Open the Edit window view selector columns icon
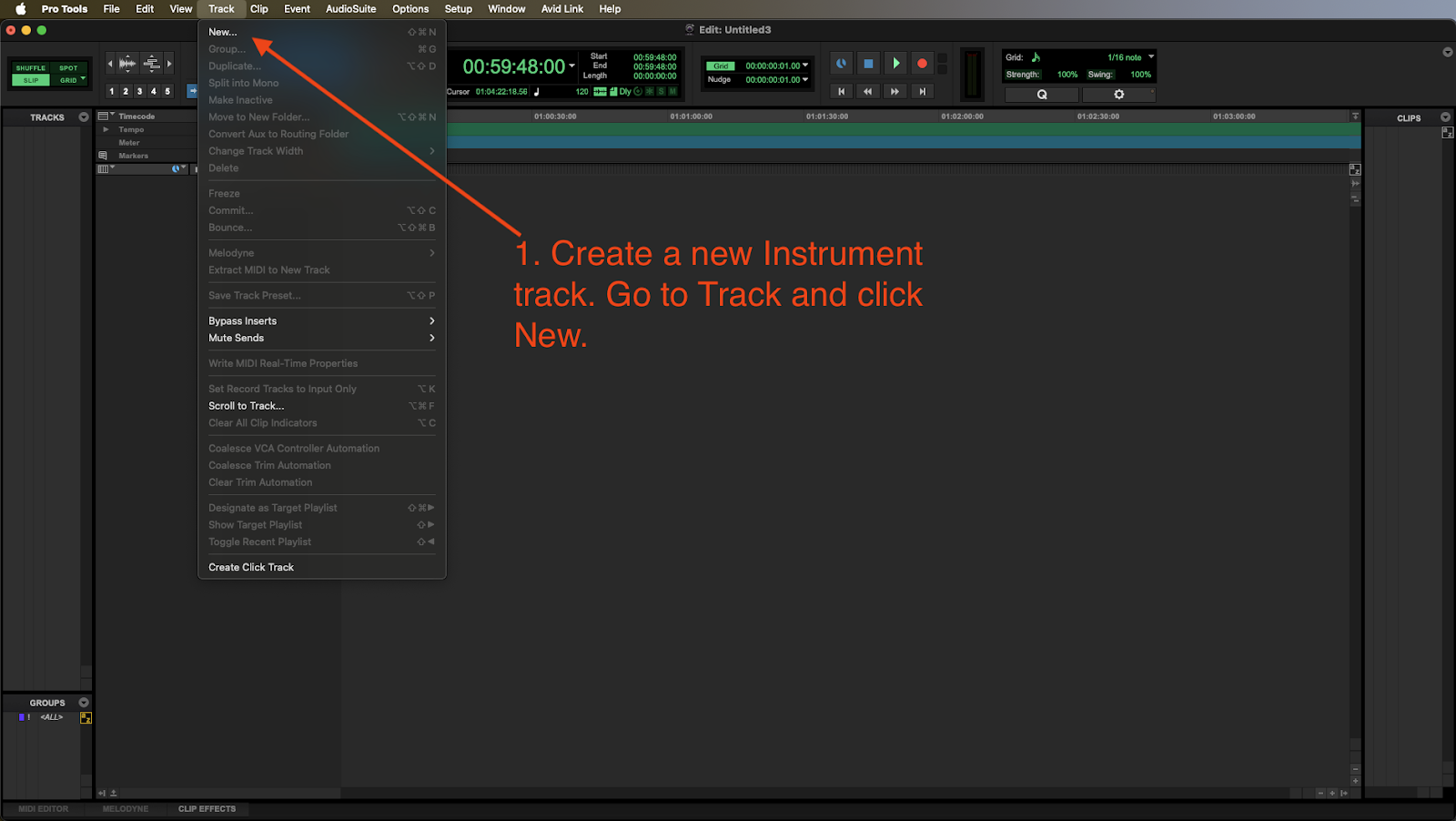The height and width of the screenshot is (821, 1456). tap(106, 168)
